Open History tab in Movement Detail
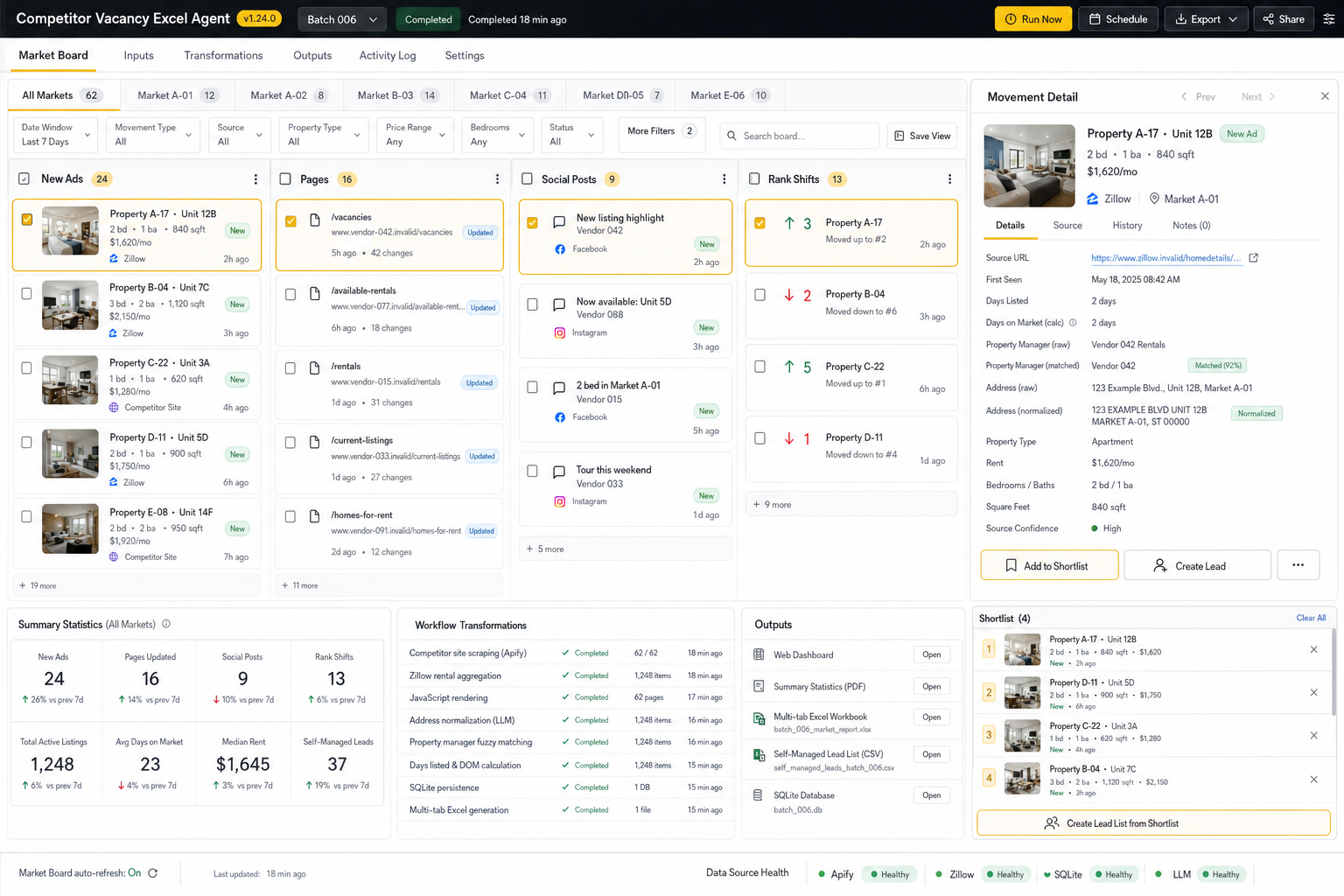The image size is (1344, 896). [1127, 226]
